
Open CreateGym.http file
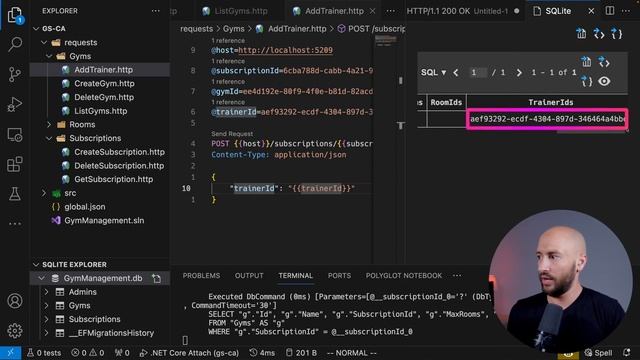(x=104, y=84)
